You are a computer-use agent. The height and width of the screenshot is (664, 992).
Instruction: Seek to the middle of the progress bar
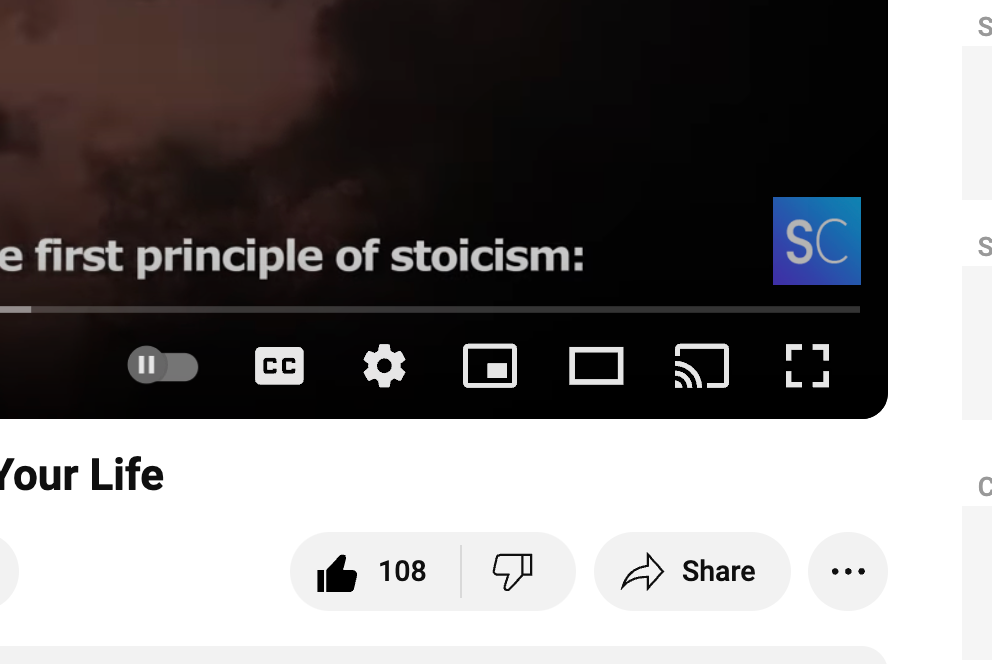[430, 309]
